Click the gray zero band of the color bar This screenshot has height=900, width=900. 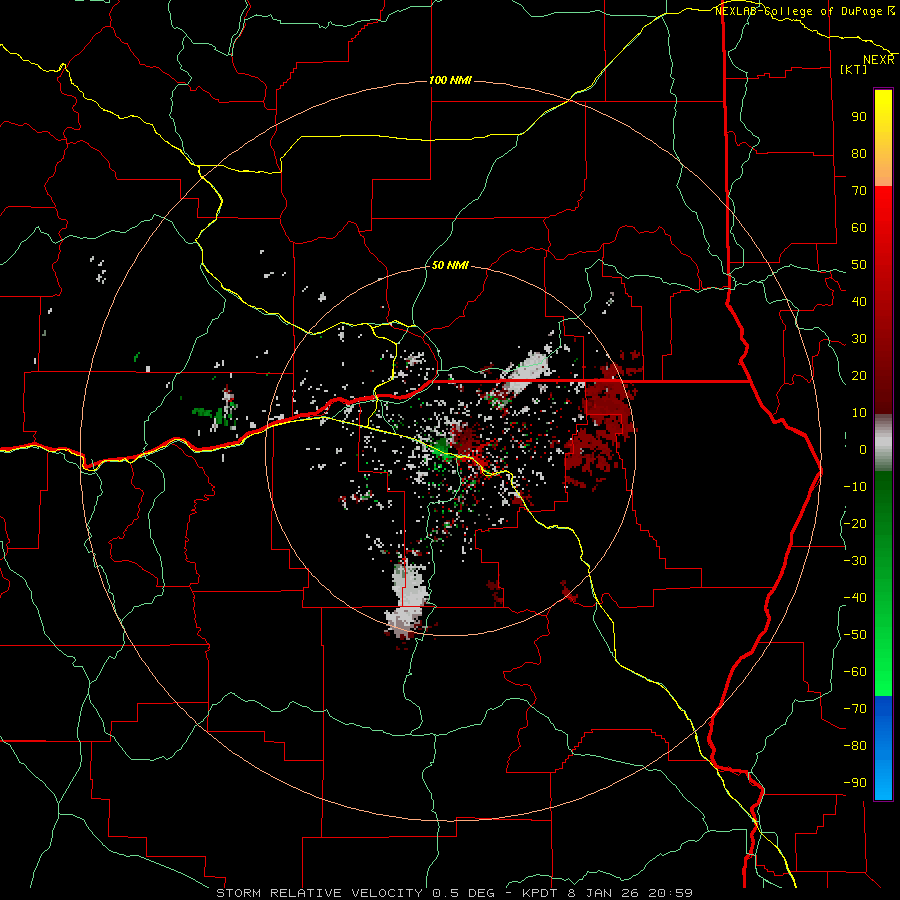click(x=883, y=443)
